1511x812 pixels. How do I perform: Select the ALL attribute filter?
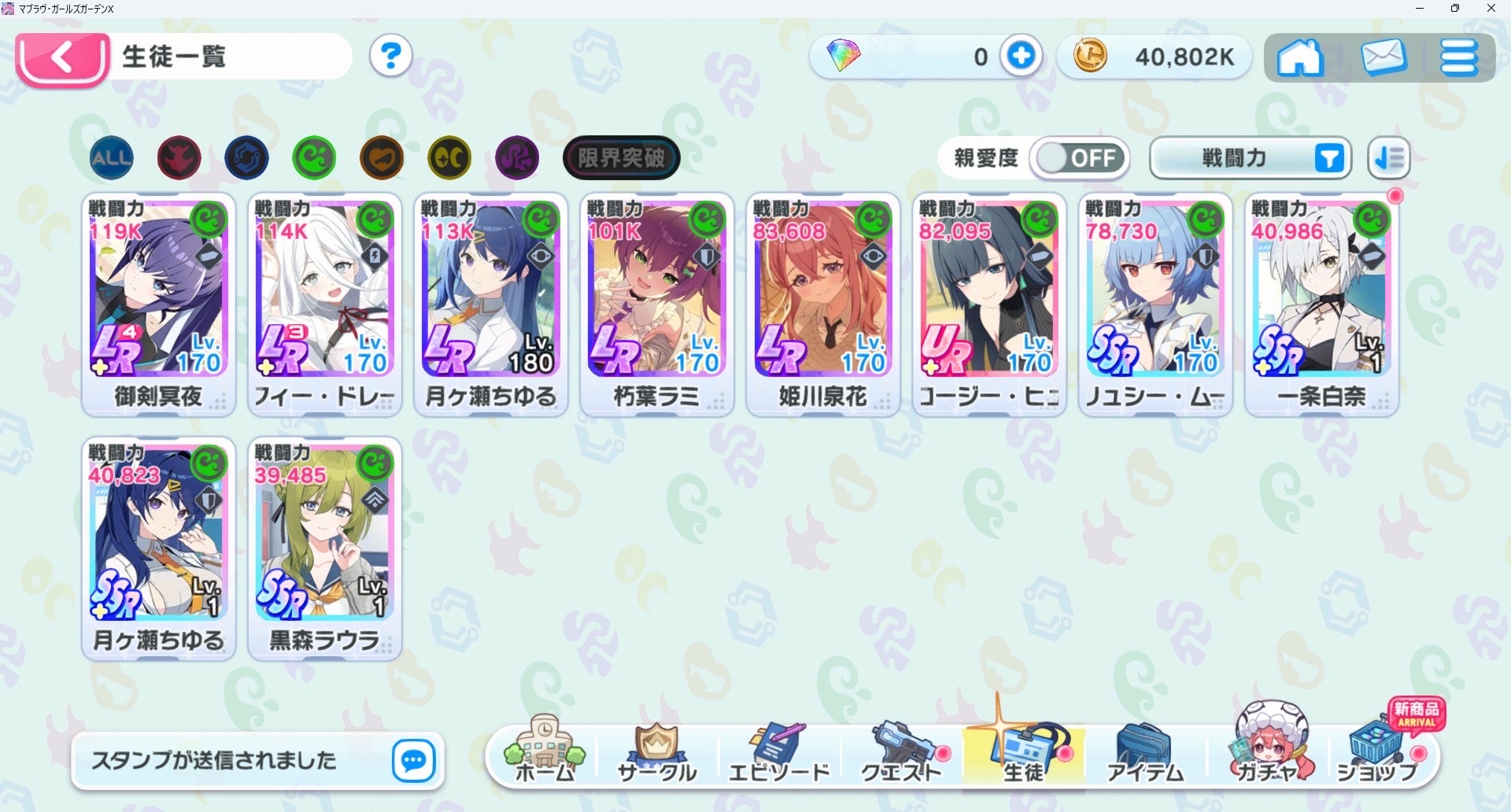coord(111,158)
